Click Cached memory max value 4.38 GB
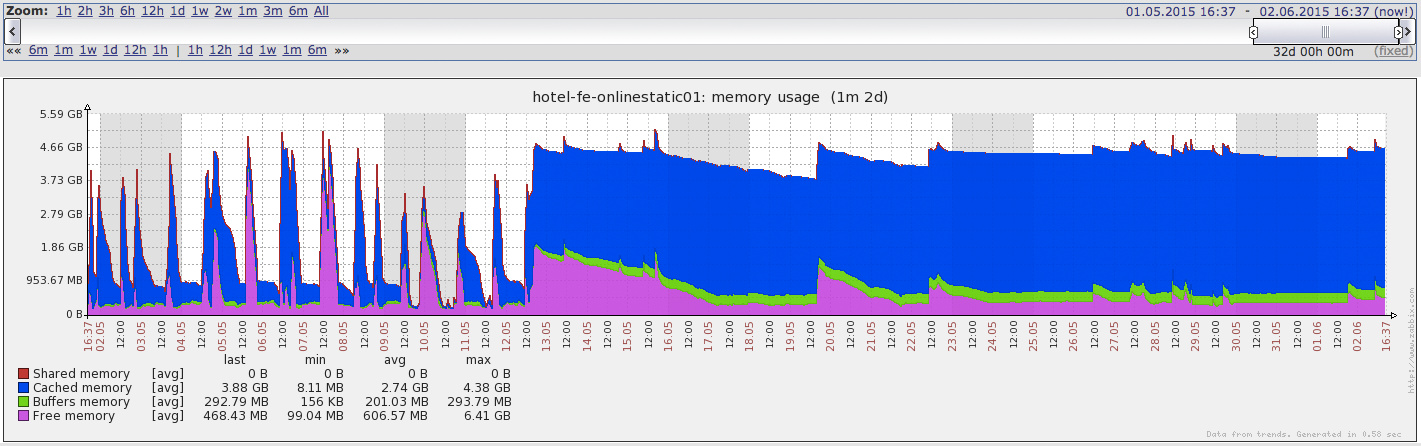The width and height of the screenshot is (1421, 446). [487, 388]
